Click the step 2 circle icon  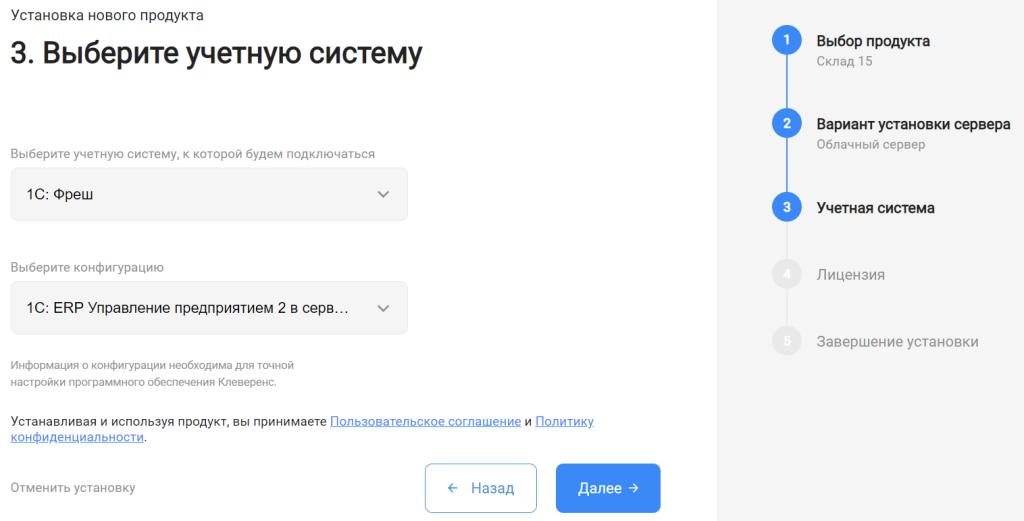coord(786,123)
